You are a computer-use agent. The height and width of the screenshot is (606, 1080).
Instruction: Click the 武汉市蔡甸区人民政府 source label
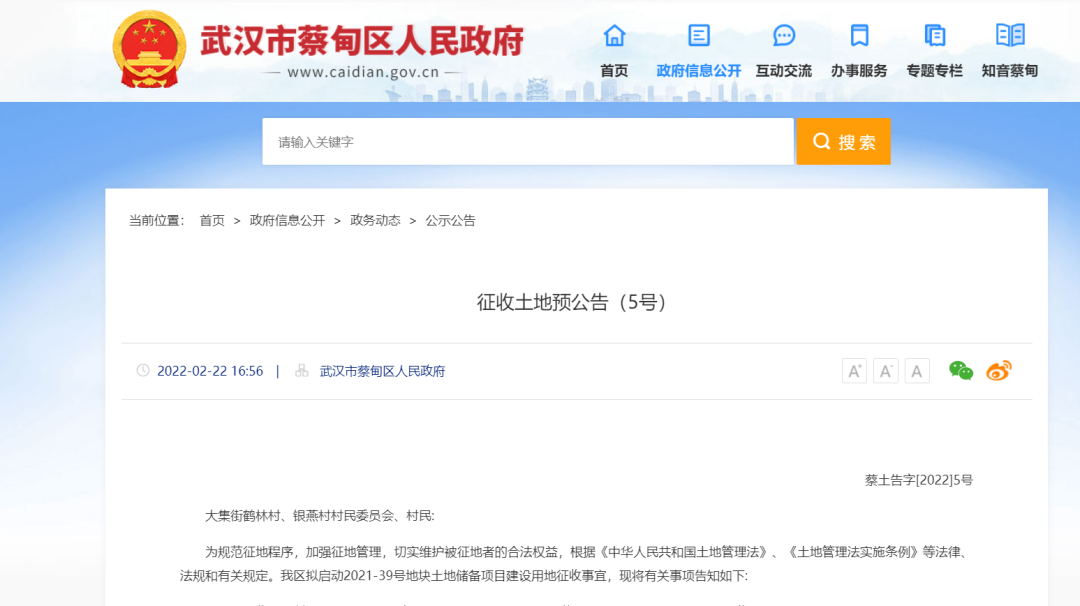point(382,371)
